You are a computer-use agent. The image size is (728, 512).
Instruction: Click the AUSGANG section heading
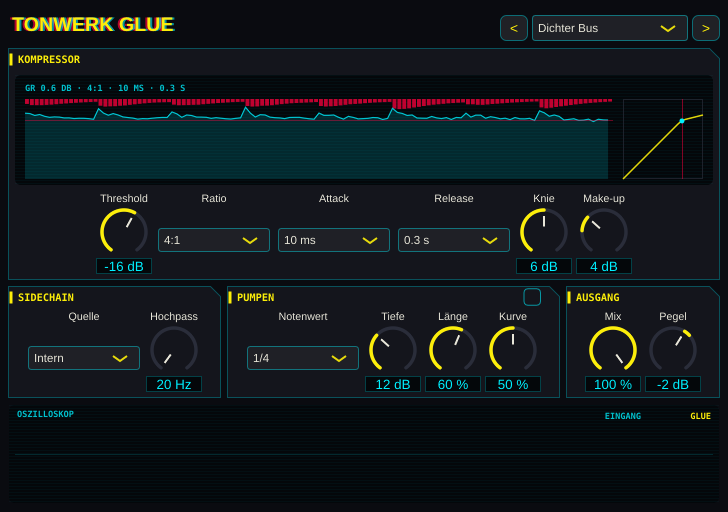click(x=598, y=298)
